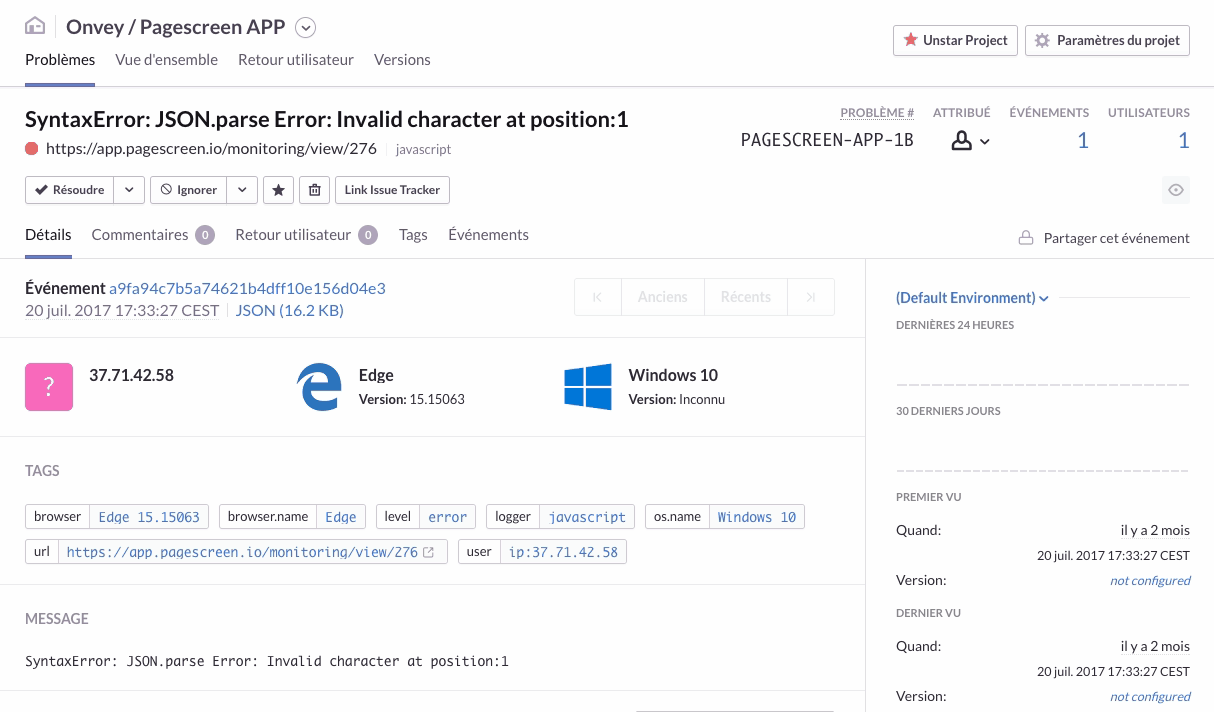Click the Edge browser logo
This screenshot has height=712, width=1214.
(319, 387)
